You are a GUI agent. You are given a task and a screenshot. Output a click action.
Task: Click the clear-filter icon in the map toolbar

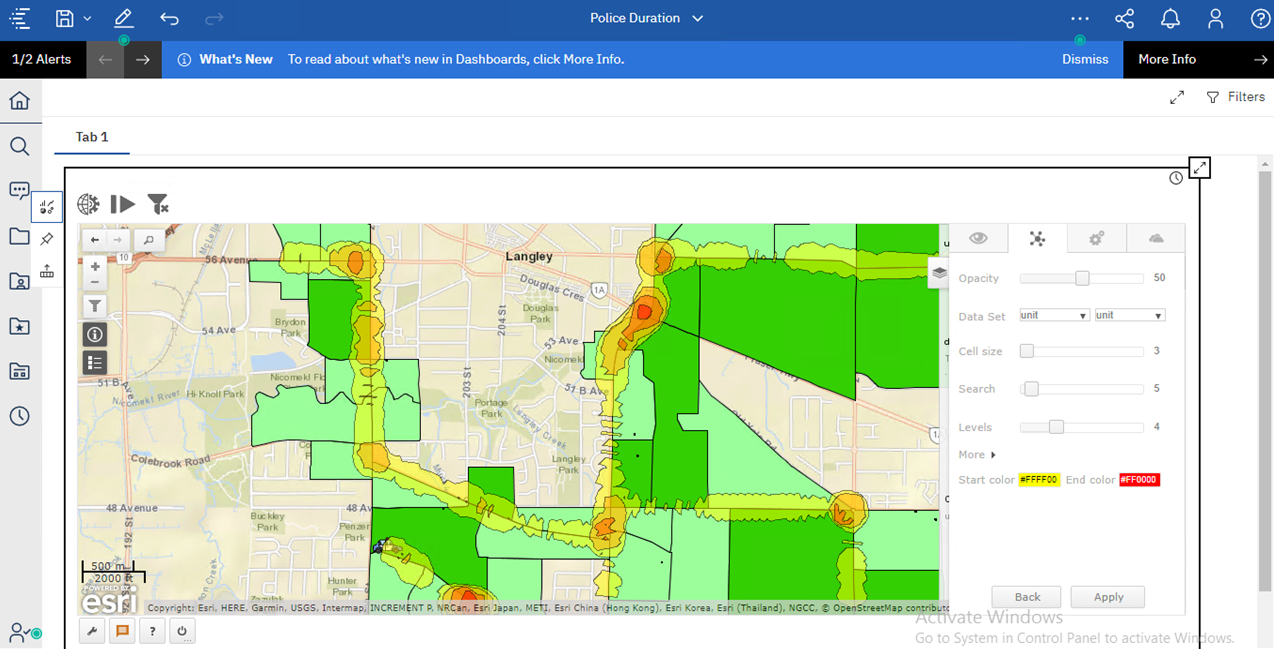coord(158,204)
